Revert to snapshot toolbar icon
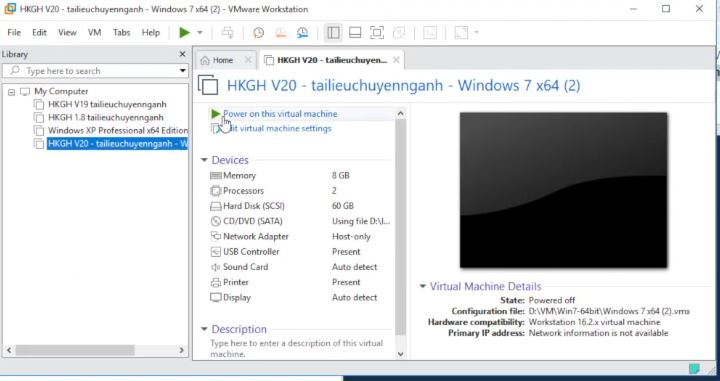The image size is (720, 381). click(x=281, y=33)
